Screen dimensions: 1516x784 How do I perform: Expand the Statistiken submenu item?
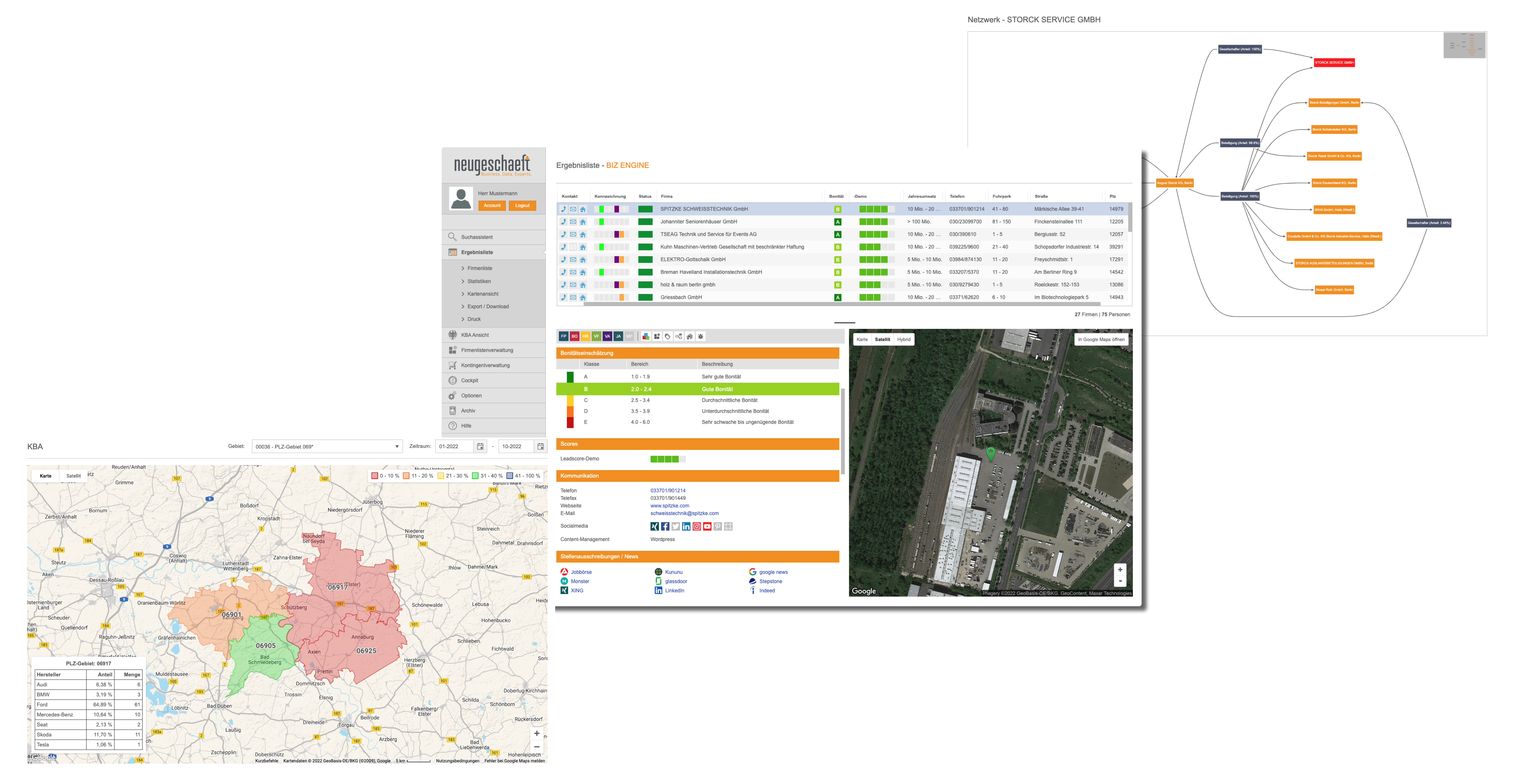pyautogui.click(x=479, y=281)
